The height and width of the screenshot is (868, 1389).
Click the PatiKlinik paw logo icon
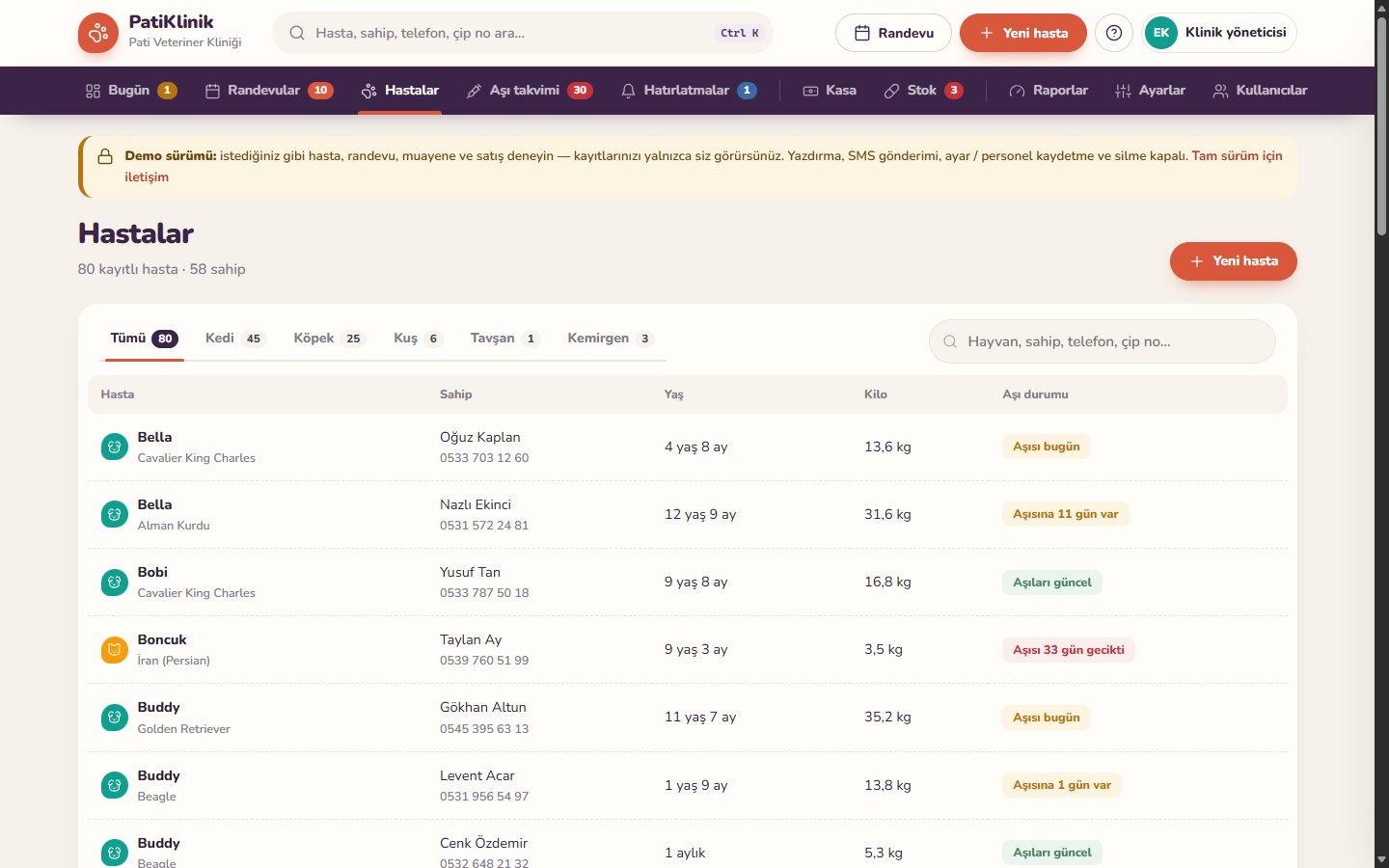point(97,33)
